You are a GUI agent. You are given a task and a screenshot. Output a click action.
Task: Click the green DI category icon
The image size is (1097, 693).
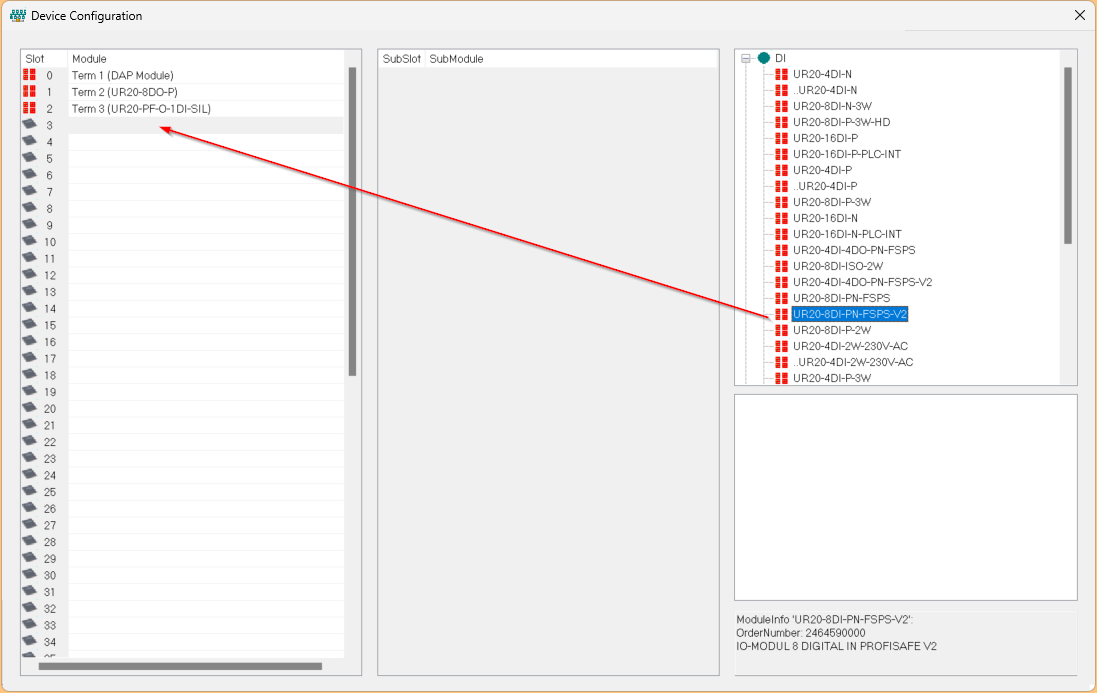[764, 58]
